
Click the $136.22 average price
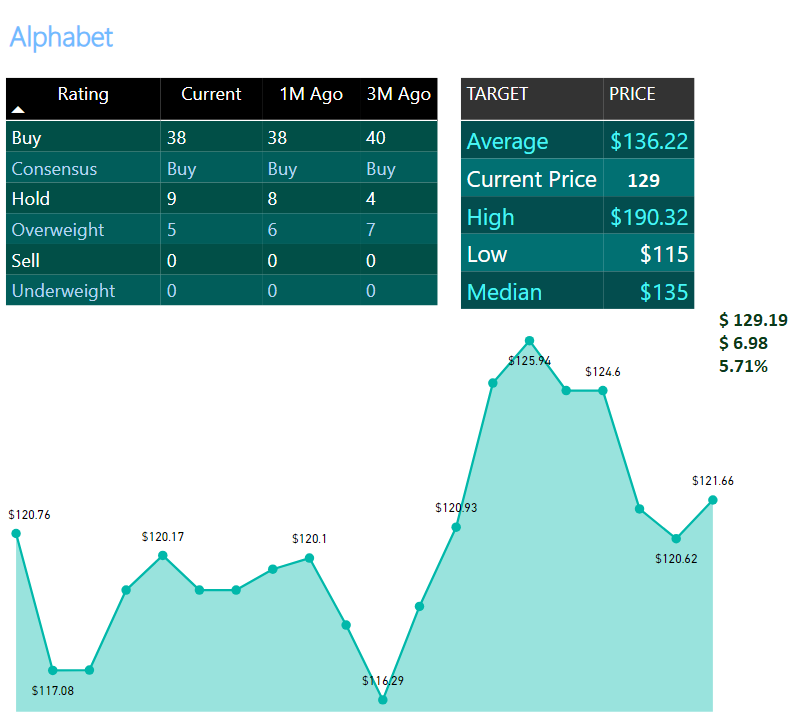(649, 141)
